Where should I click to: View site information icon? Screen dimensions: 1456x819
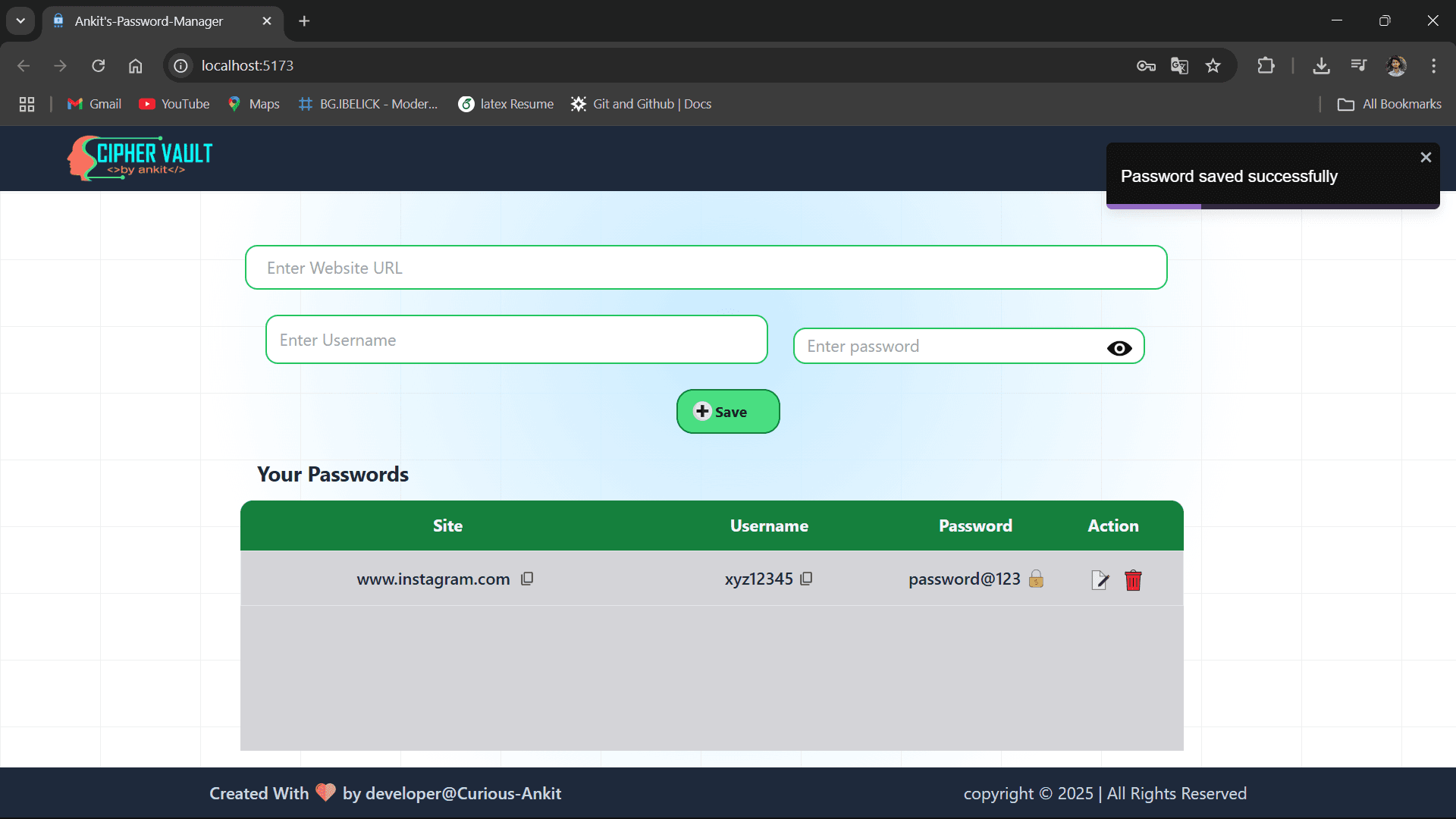180,66
